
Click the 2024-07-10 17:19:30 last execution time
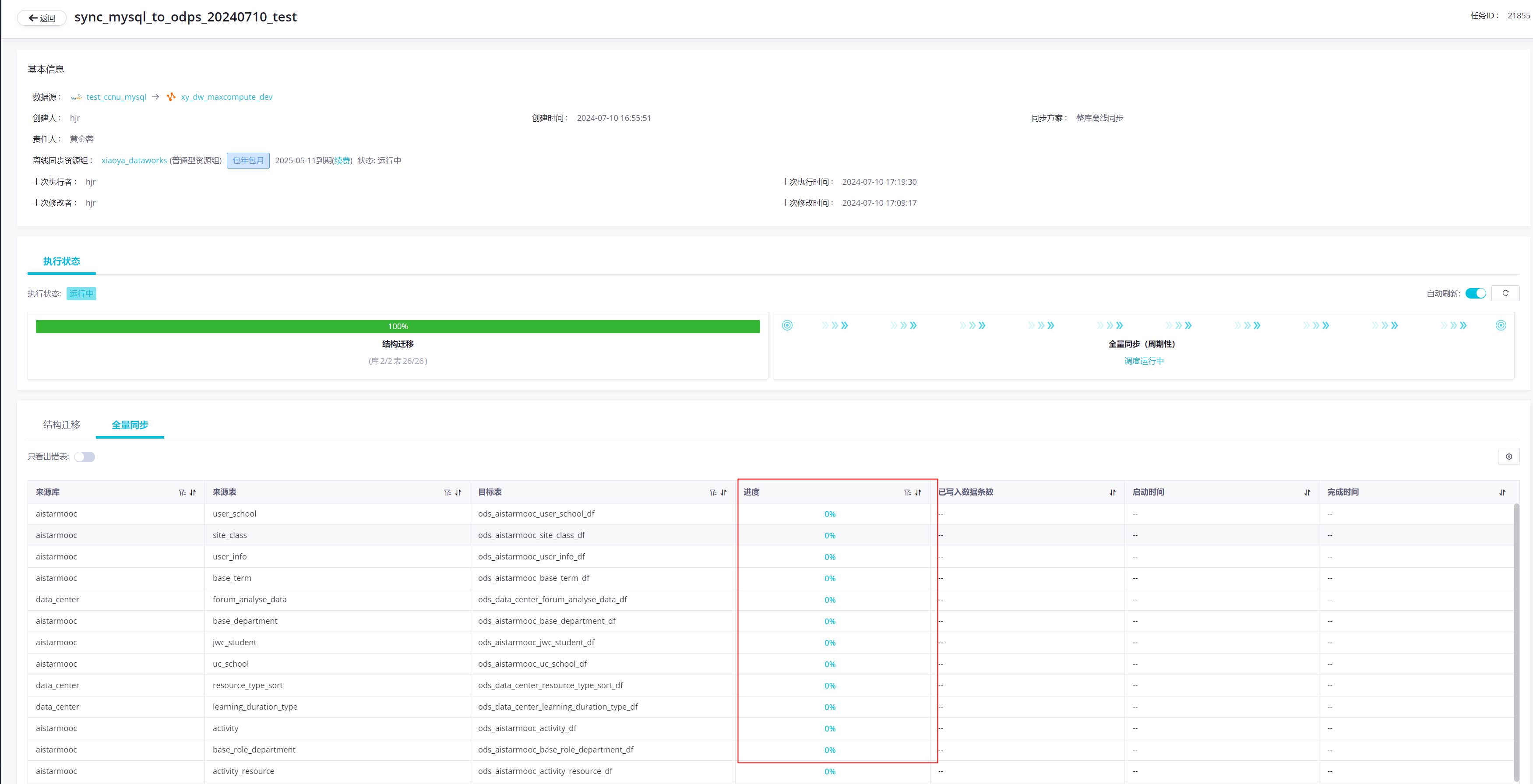879,182
